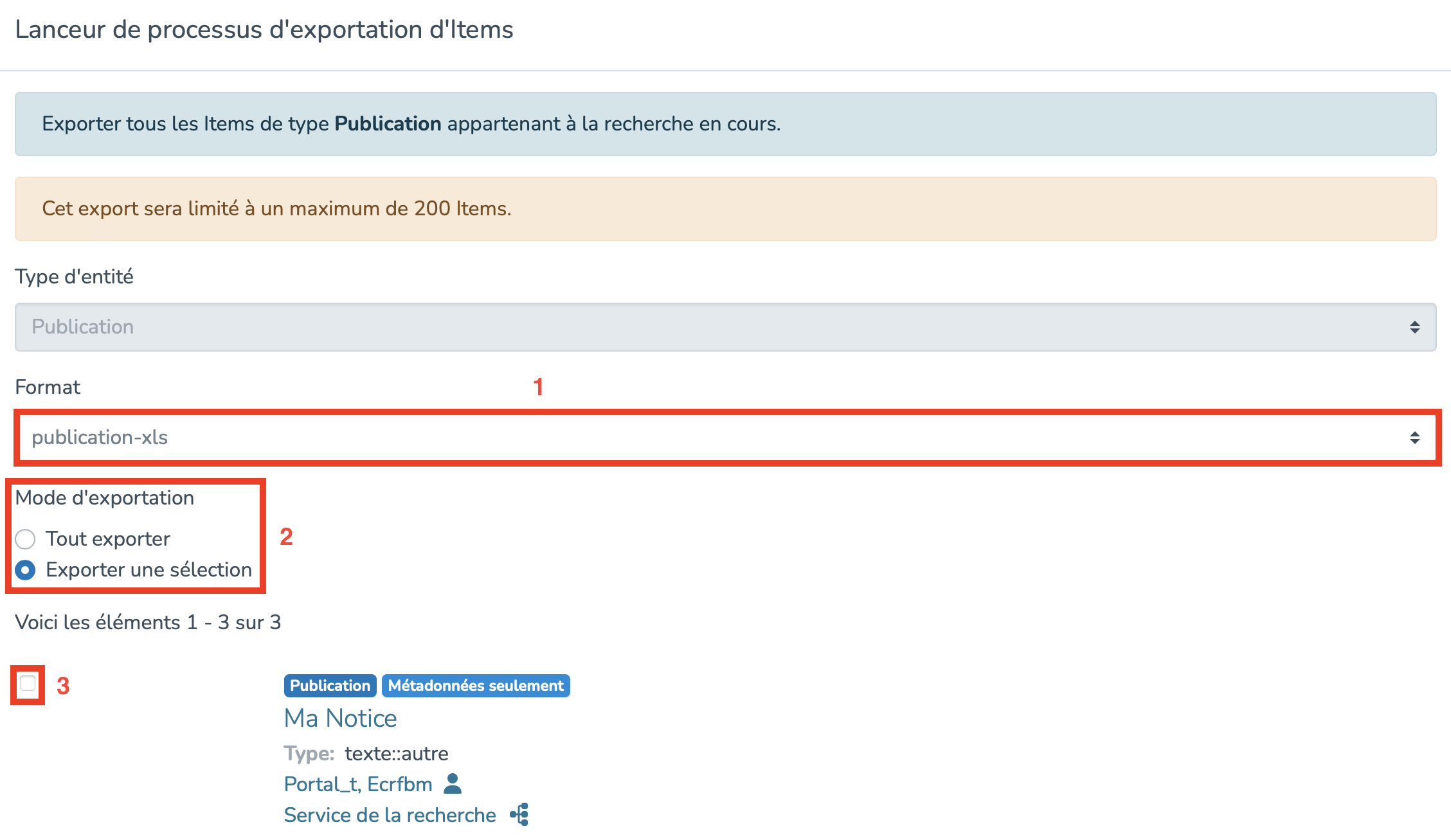Image resolution: width=1451 pixels, height=840 pixels.
Task: Select the Exporter une sélection radio button
Action: (x=26, y=570)
